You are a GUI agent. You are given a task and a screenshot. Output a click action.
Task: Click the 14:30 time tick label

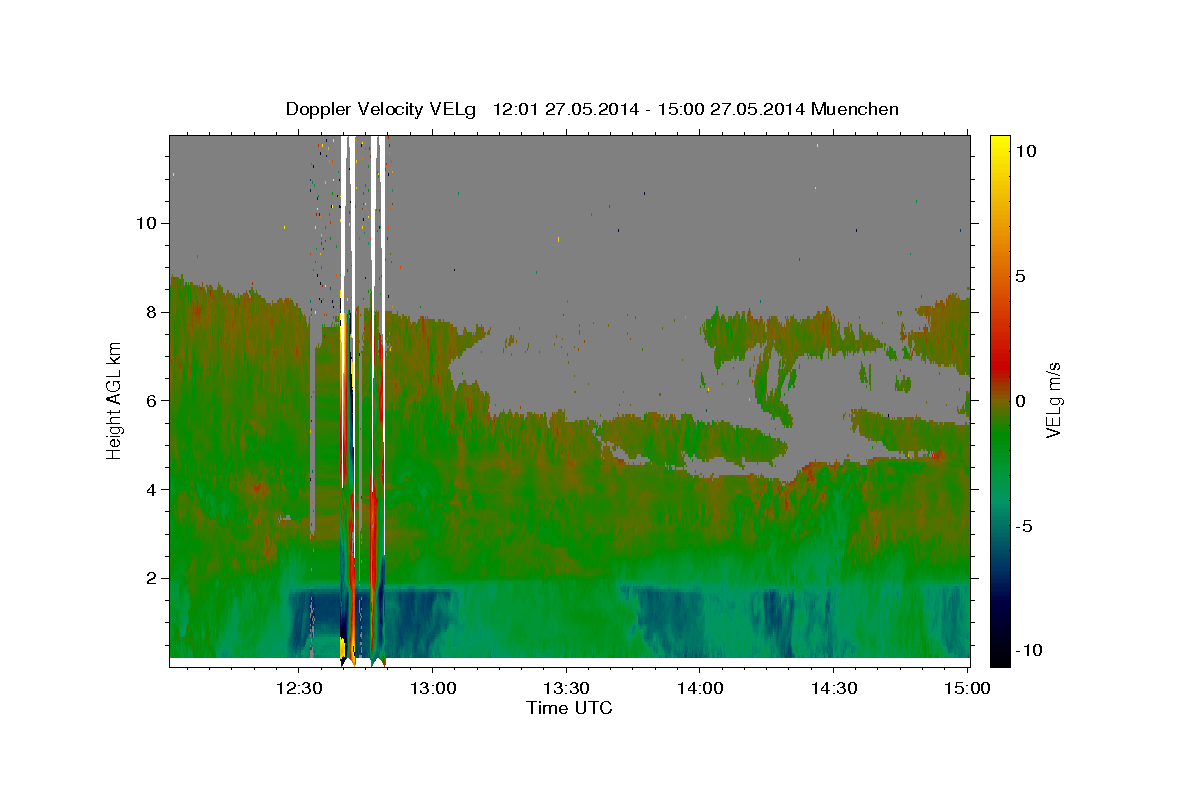point(833,688)
